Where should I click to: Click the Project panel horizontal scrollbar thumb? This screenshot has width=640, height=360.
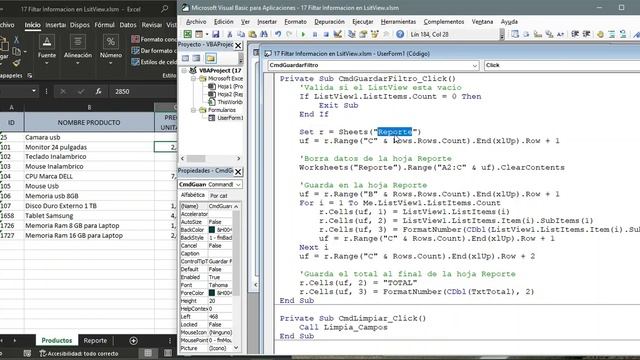tap(196, 158)
